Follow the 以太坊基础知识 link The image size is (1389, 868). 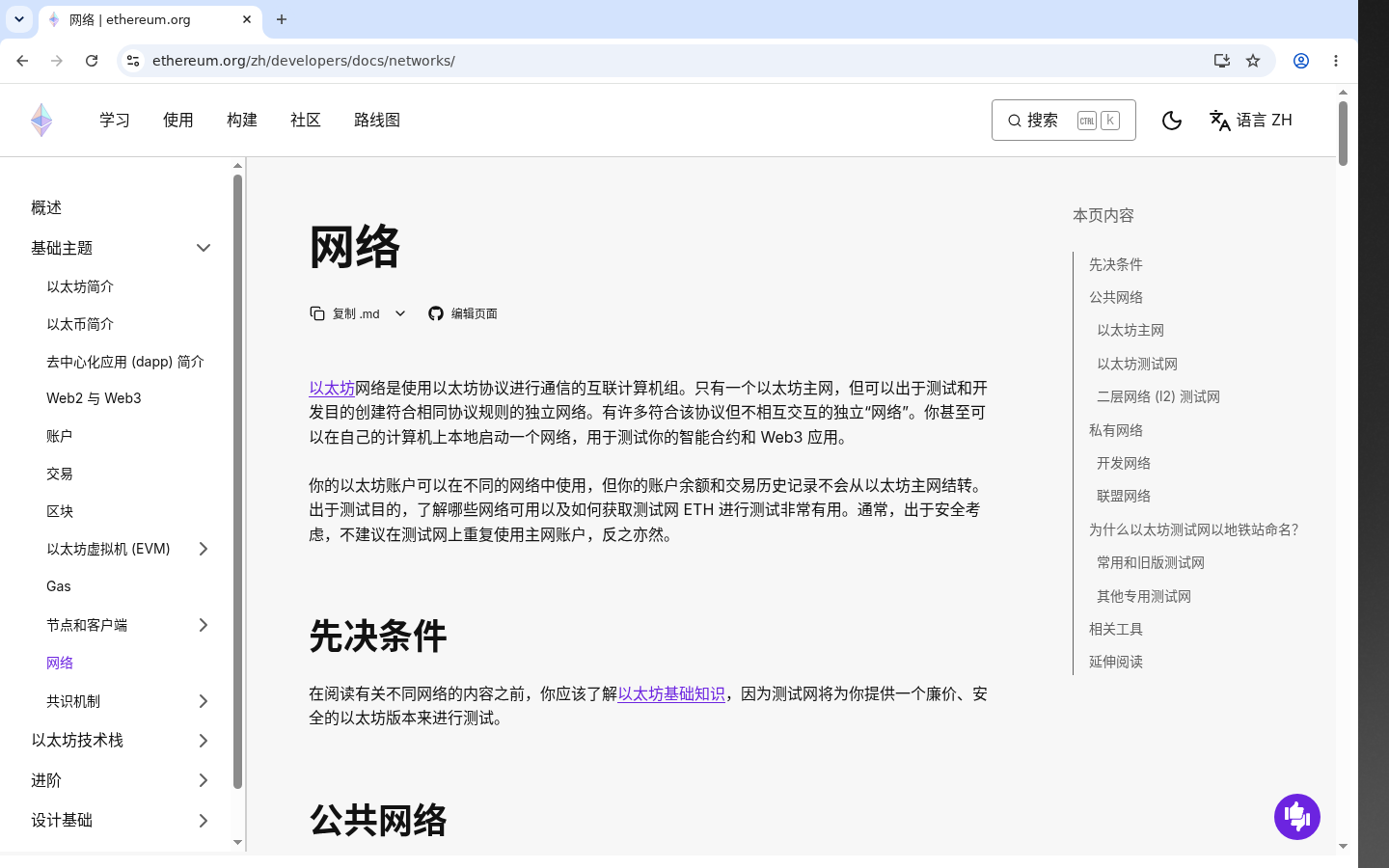(x=671, y=693)
